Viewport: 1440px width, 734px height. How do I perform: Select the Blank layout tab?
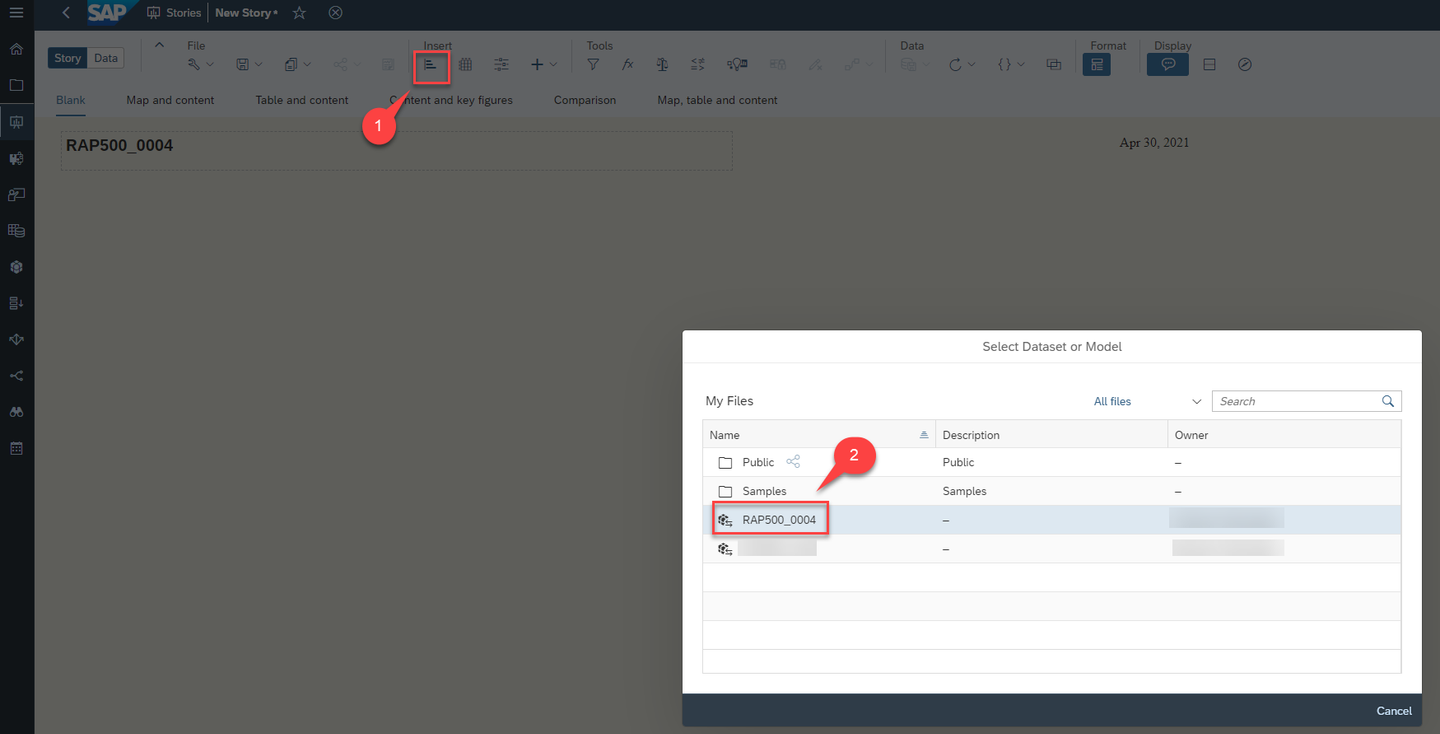71,100
